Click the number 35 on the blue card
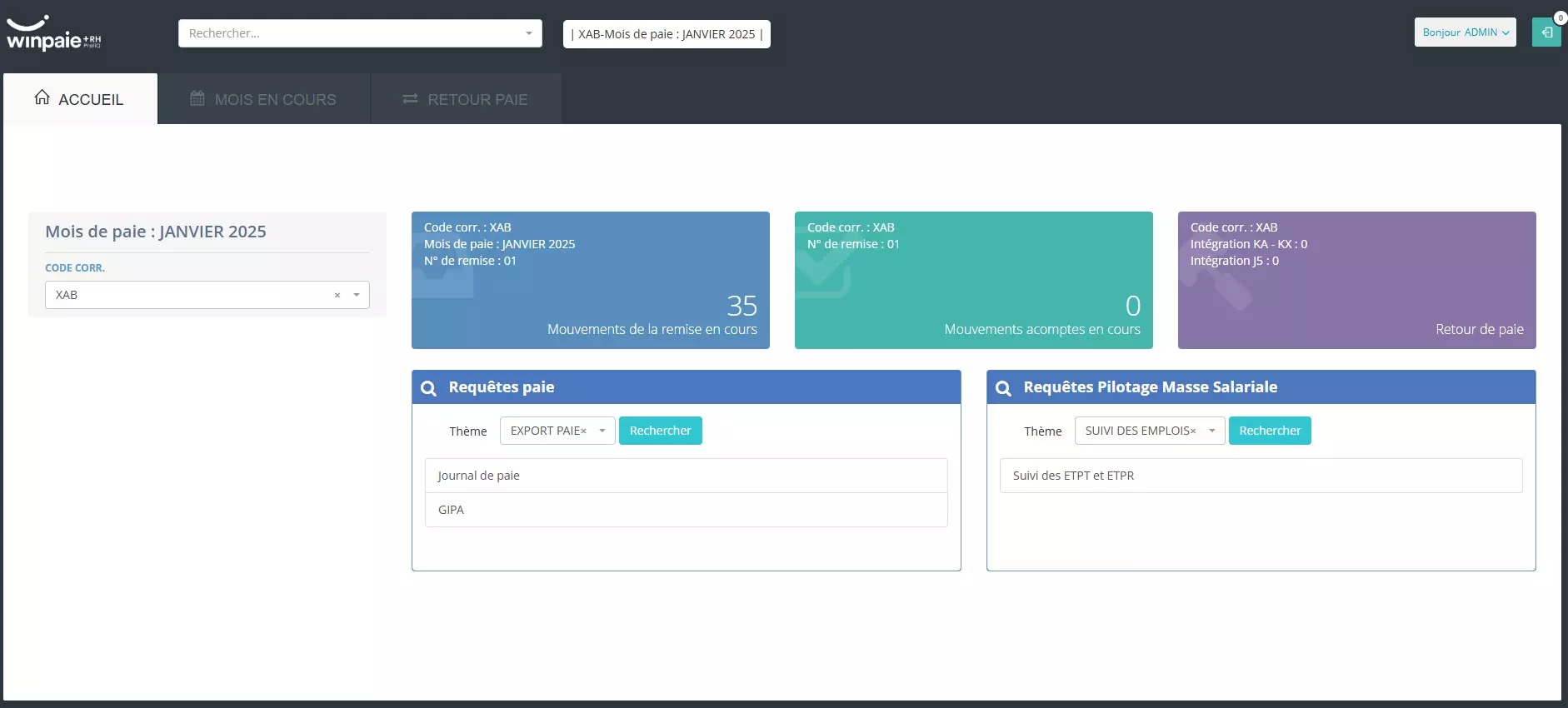The height and width of the screenshot is (708, 1568). coord(742,306)
